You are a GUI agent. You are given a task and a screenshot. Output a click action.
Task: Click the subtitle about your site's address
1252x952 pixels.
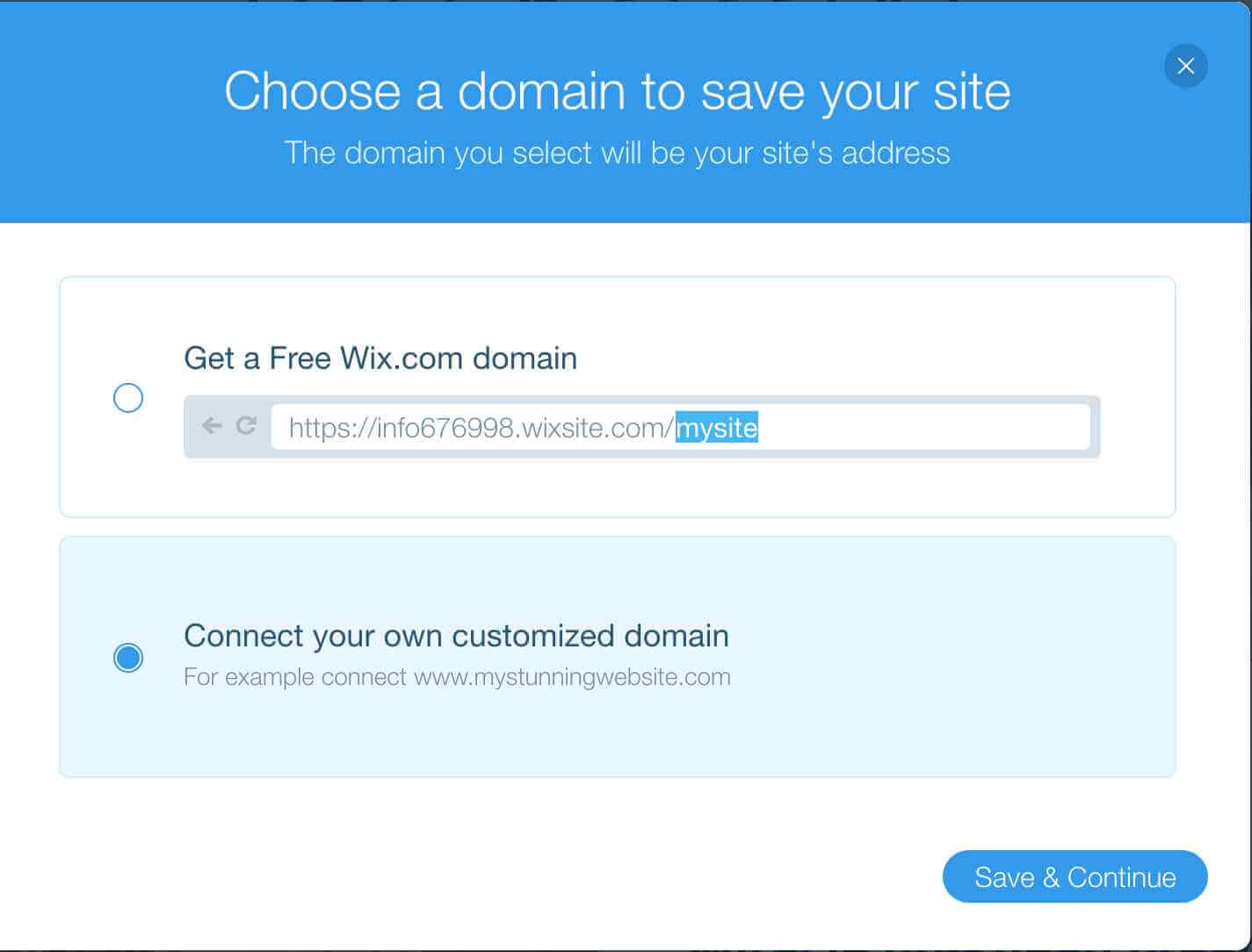click(618, 153)
